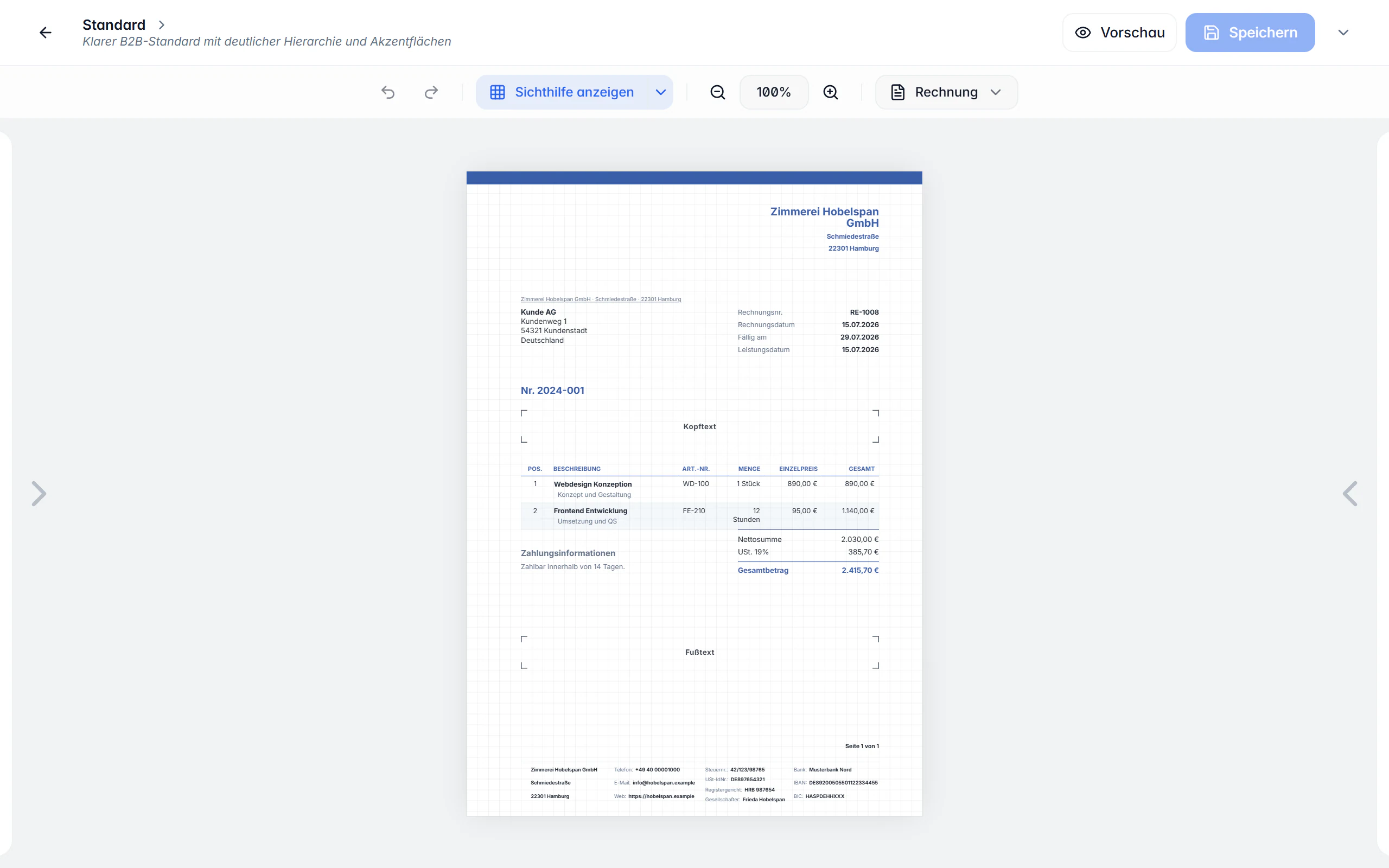Zoom out with the minus magnifier

(x=717, y=92)
